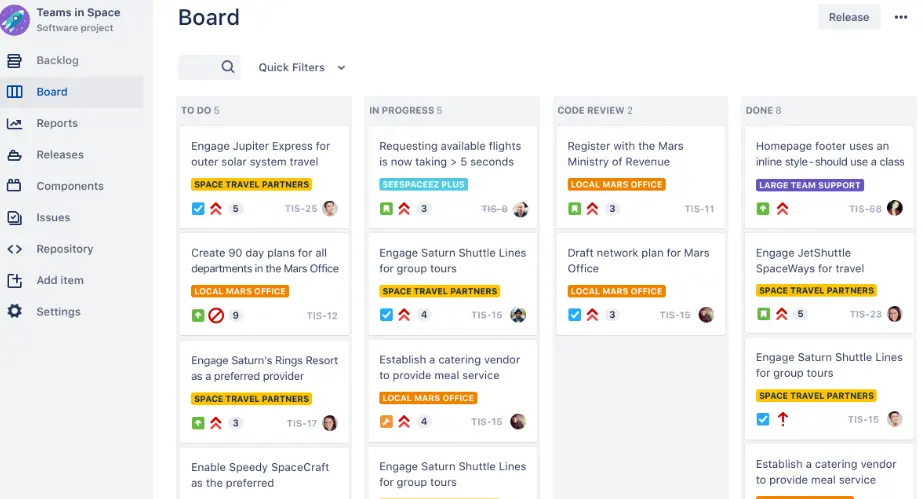This screenshot has height=499, width=923.
Task: Click the blue checkbox on Engage Jupiter Express card
Action: tap(198, 209)
